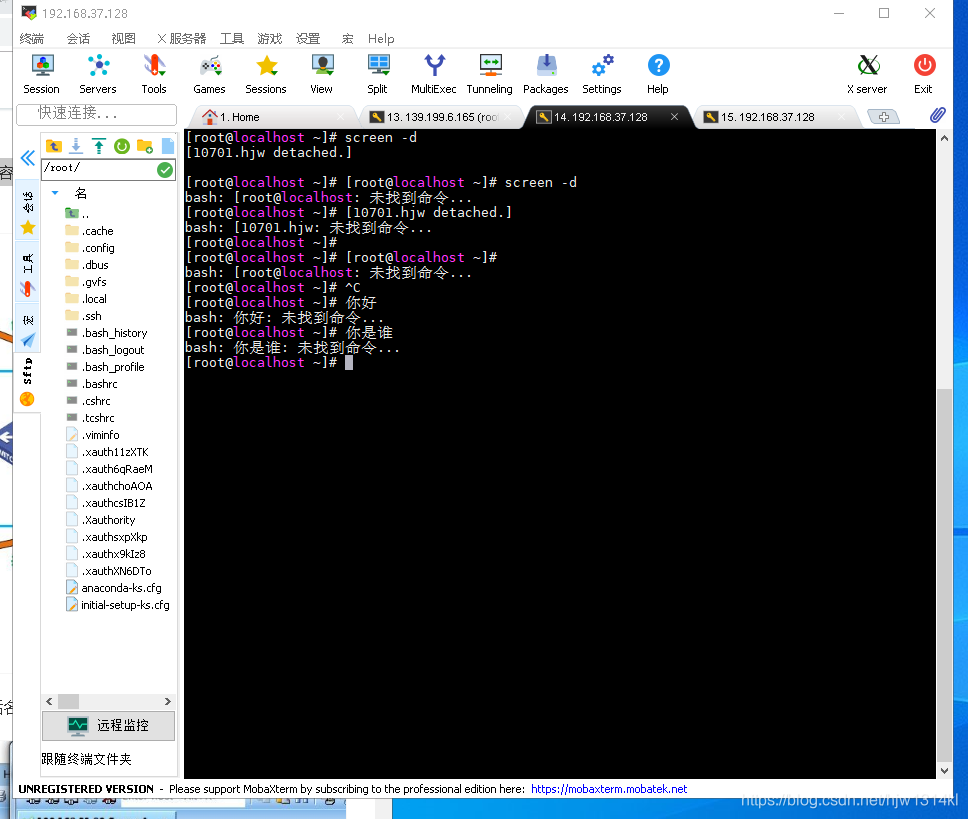Close tab 14. 192.168.37.128
968x819 pixels.
pos(674,117)
